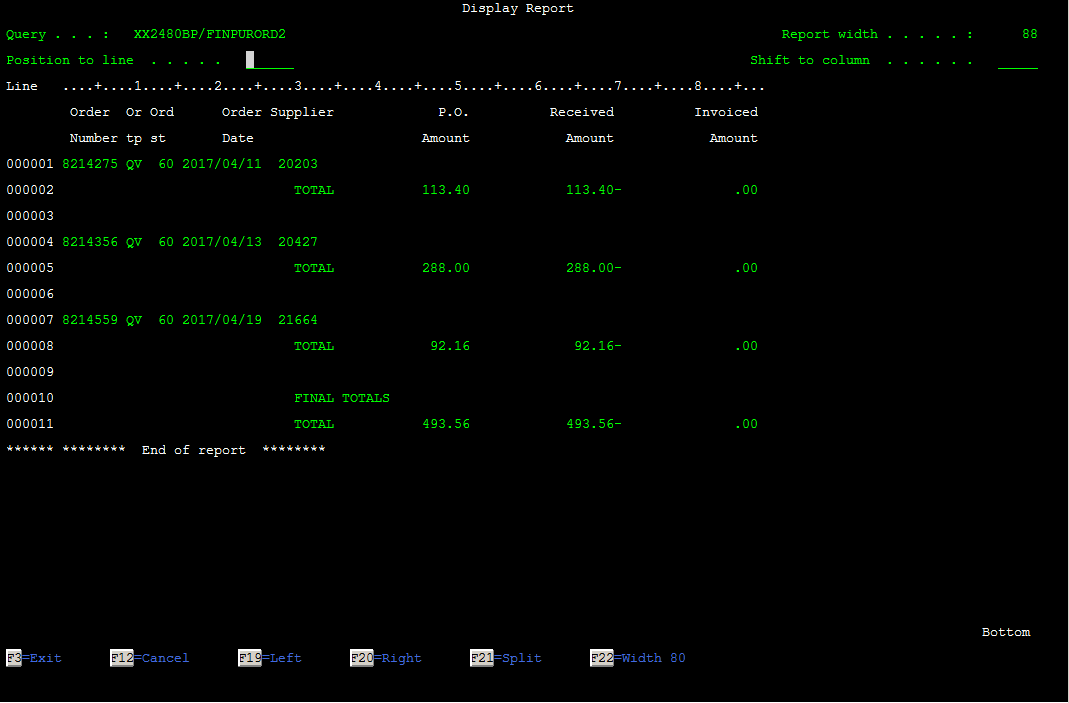The height and width of the screenshot is (703, 1069).
Task: Activate the F19=Left shift key
Action: pos(269,658)
